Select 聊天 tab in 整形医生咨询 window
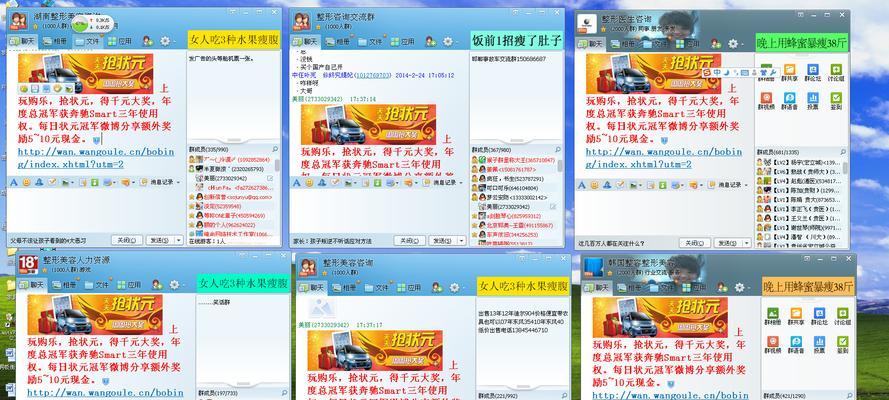Viewport: 889px width, 400px height. 591,44
